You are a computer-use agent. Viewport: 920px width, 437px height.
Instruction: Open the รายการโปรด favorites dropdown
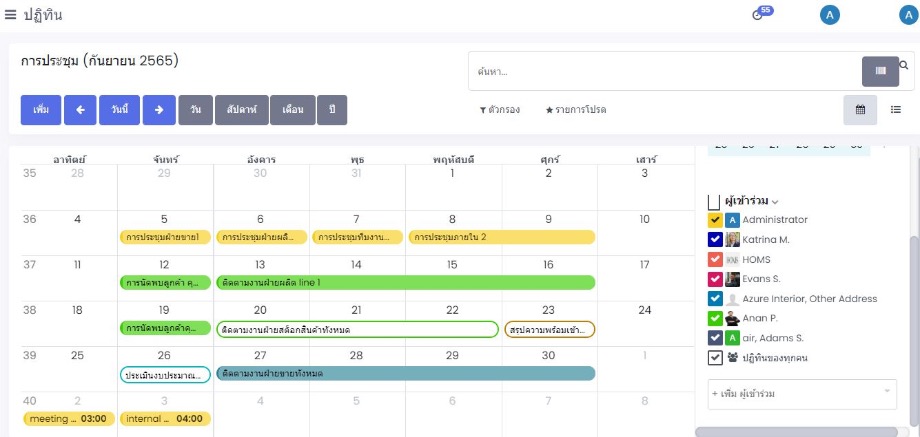[x=575, y=110]
